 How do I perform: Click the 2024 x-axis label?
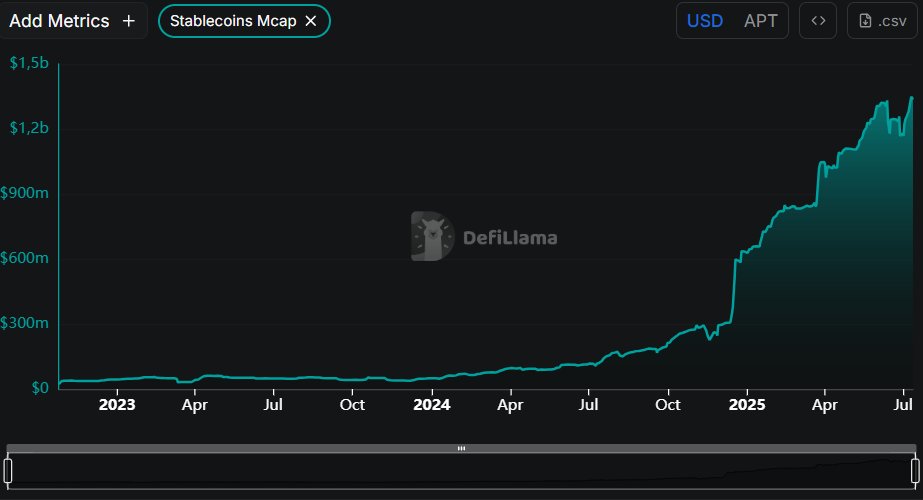coord(432,405)
